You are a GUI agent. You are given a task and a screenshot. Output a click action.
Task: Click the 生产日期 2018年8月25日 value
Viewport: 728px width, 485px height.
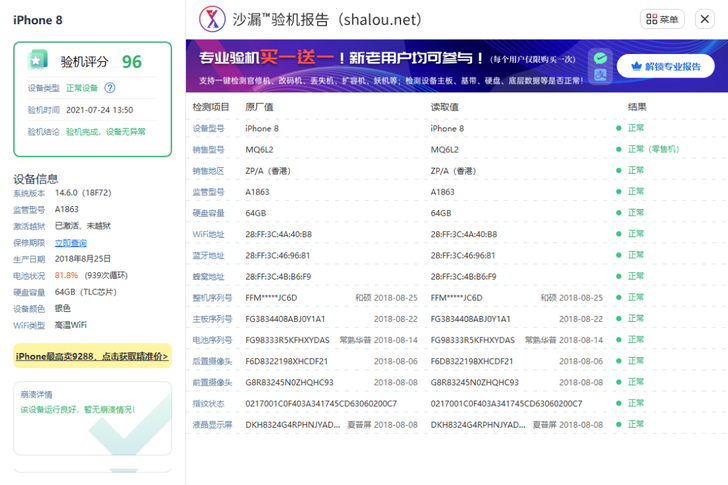click(83, 259)
